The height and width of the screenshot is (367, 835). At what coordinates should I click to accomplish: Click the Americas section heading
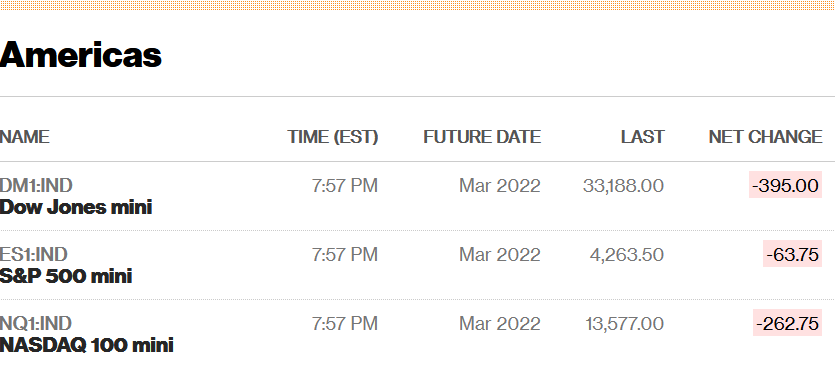(80, 54)
